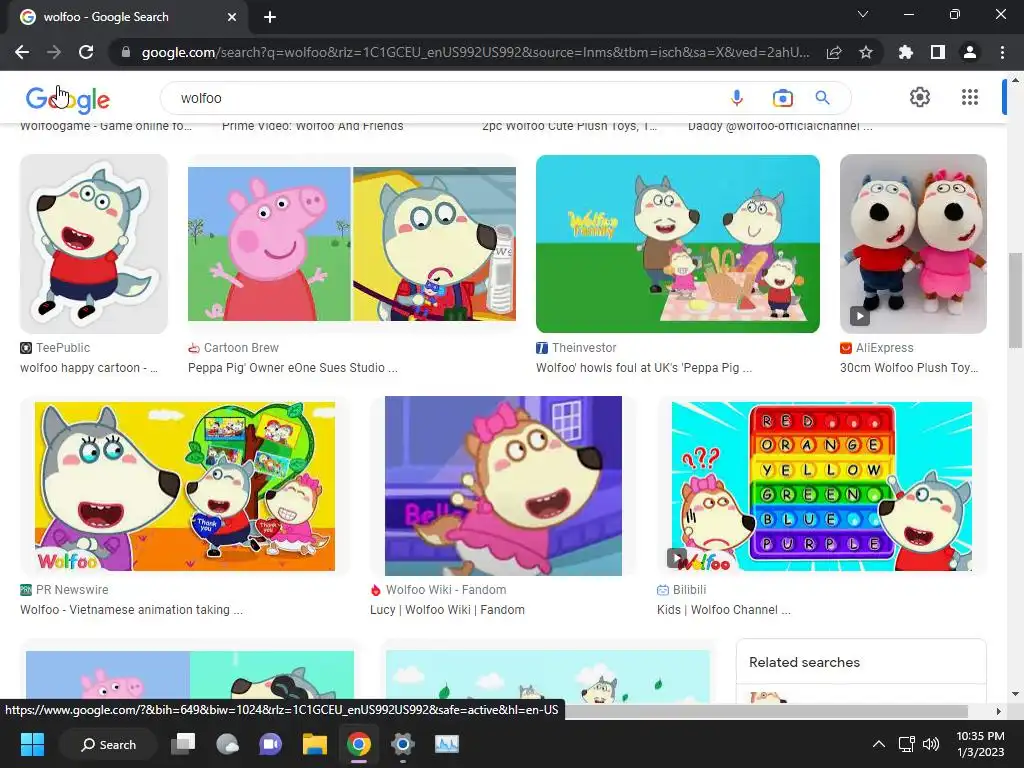Reload the current page
This screenshot has width=1024, height=768.
(86, 52)
